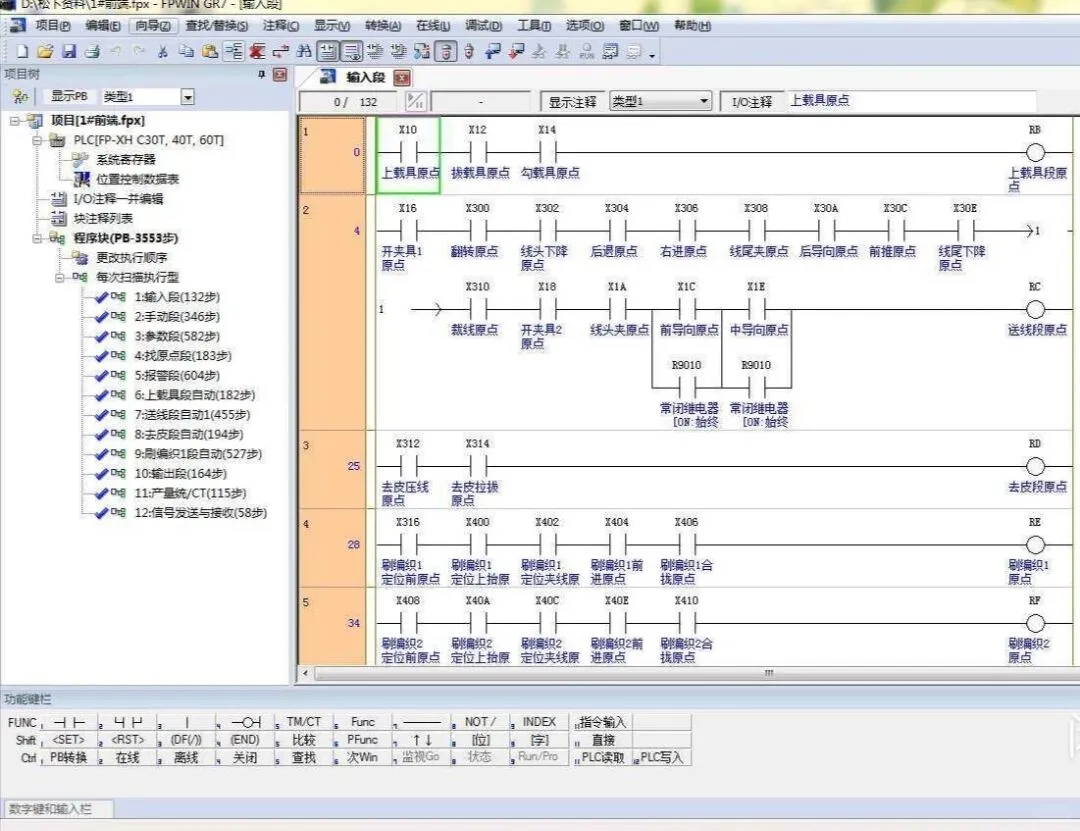Screen dimensions: 1080x831
Task: Click the 指令输入 function key
Action: pyautogui.click(x=603, y=722)
